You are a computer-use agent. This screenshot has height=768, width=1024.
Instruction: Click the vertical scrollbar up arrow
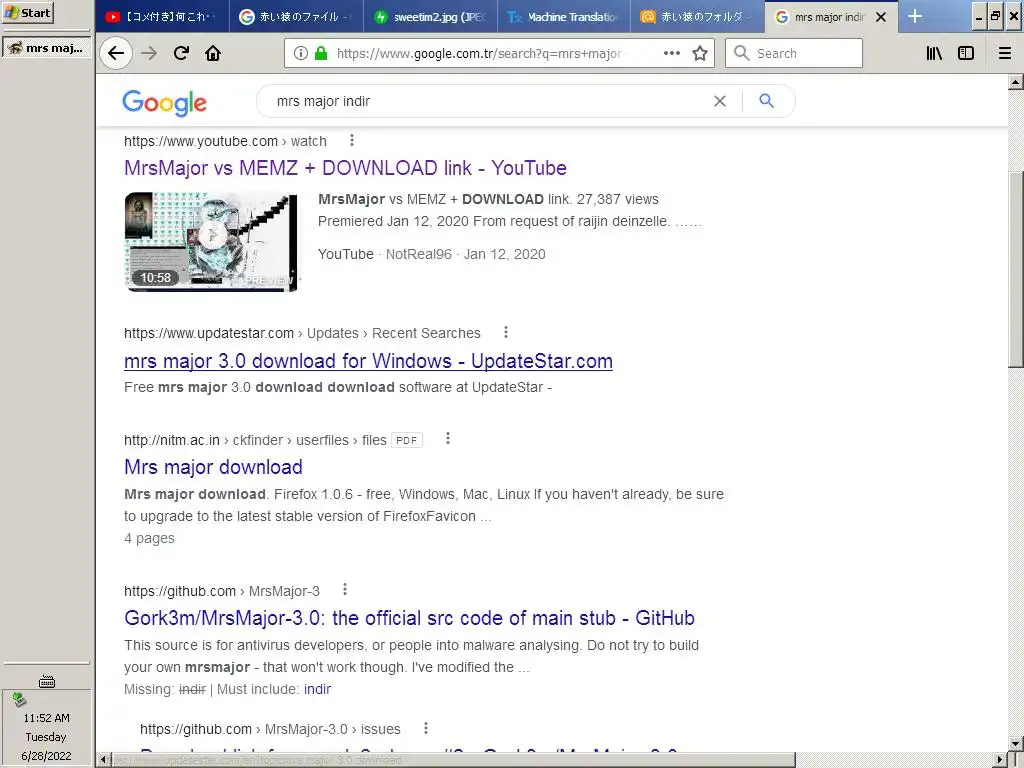[x=1016, y=82]
